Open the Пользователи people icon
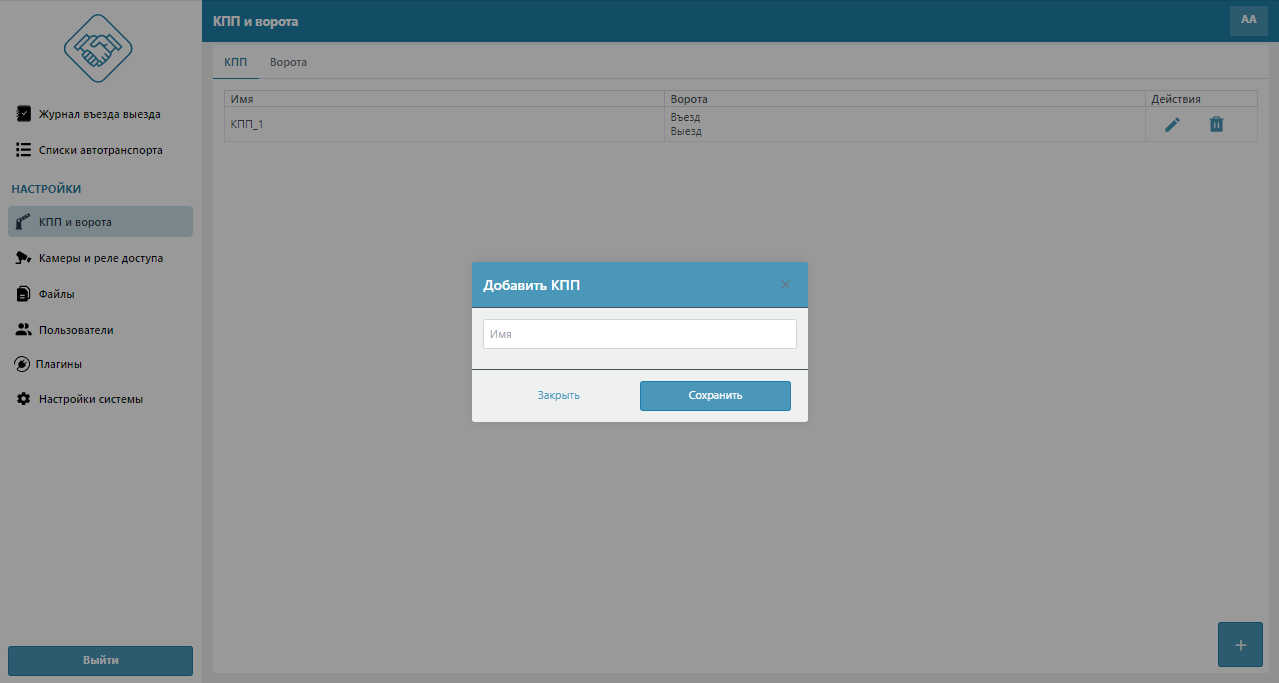The width and height of the screenshot is (1279, 683). [x=24, y=330]
